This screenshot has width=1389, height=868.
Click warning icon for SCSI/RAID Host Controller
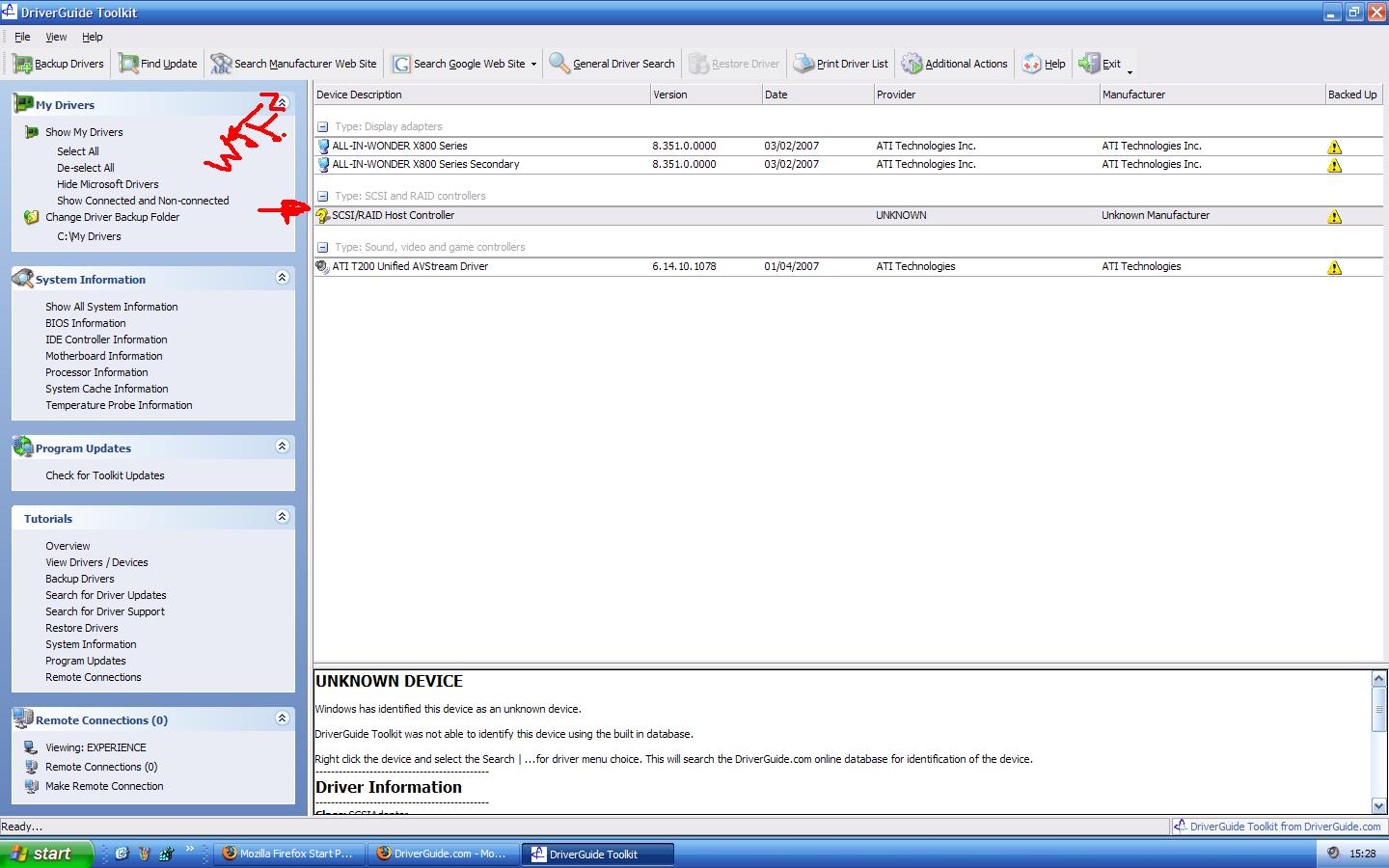coord(1334,216)
